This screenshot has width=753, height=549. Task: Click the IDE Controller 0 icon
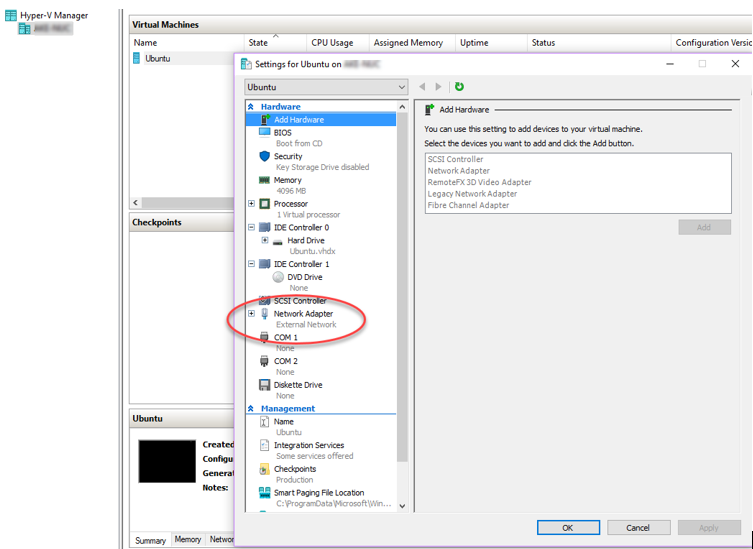265,227
